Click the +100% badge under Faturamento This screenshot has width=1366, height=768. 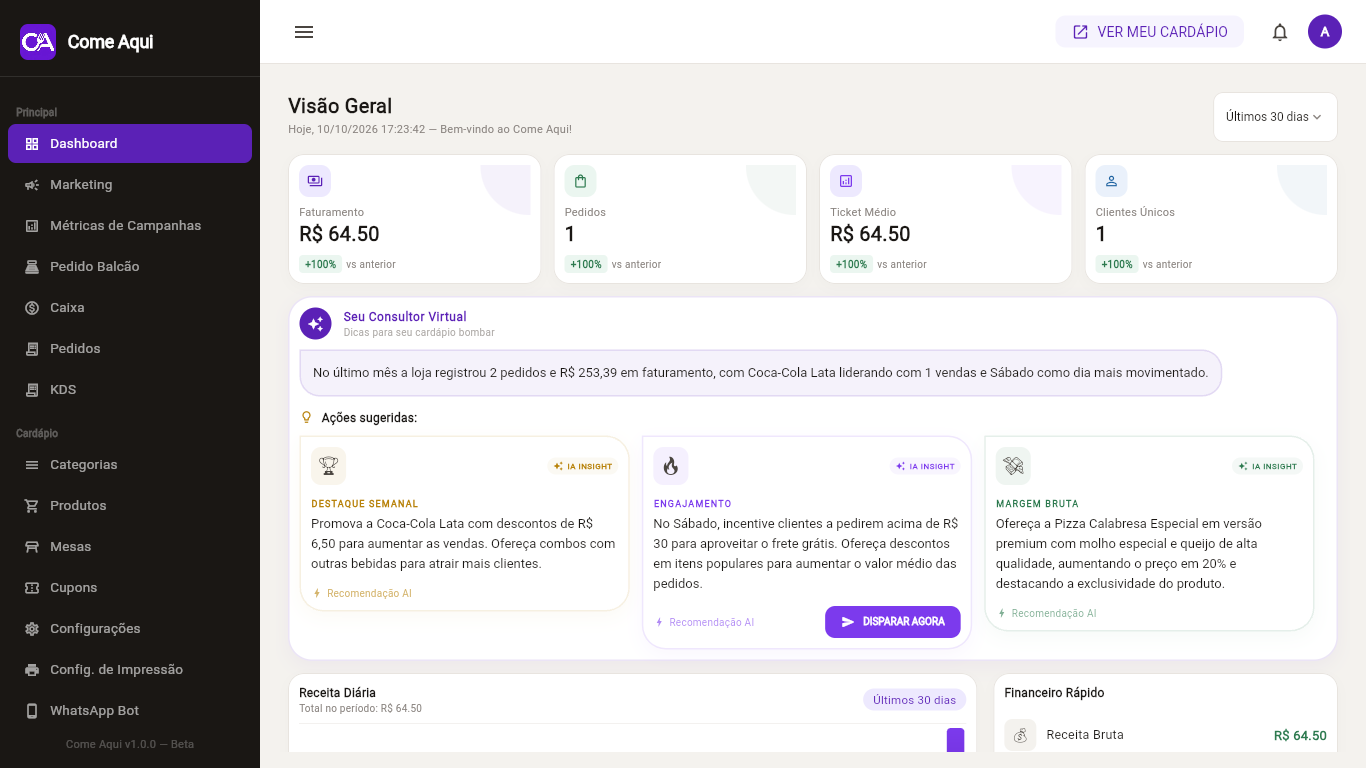coord(320,264)
